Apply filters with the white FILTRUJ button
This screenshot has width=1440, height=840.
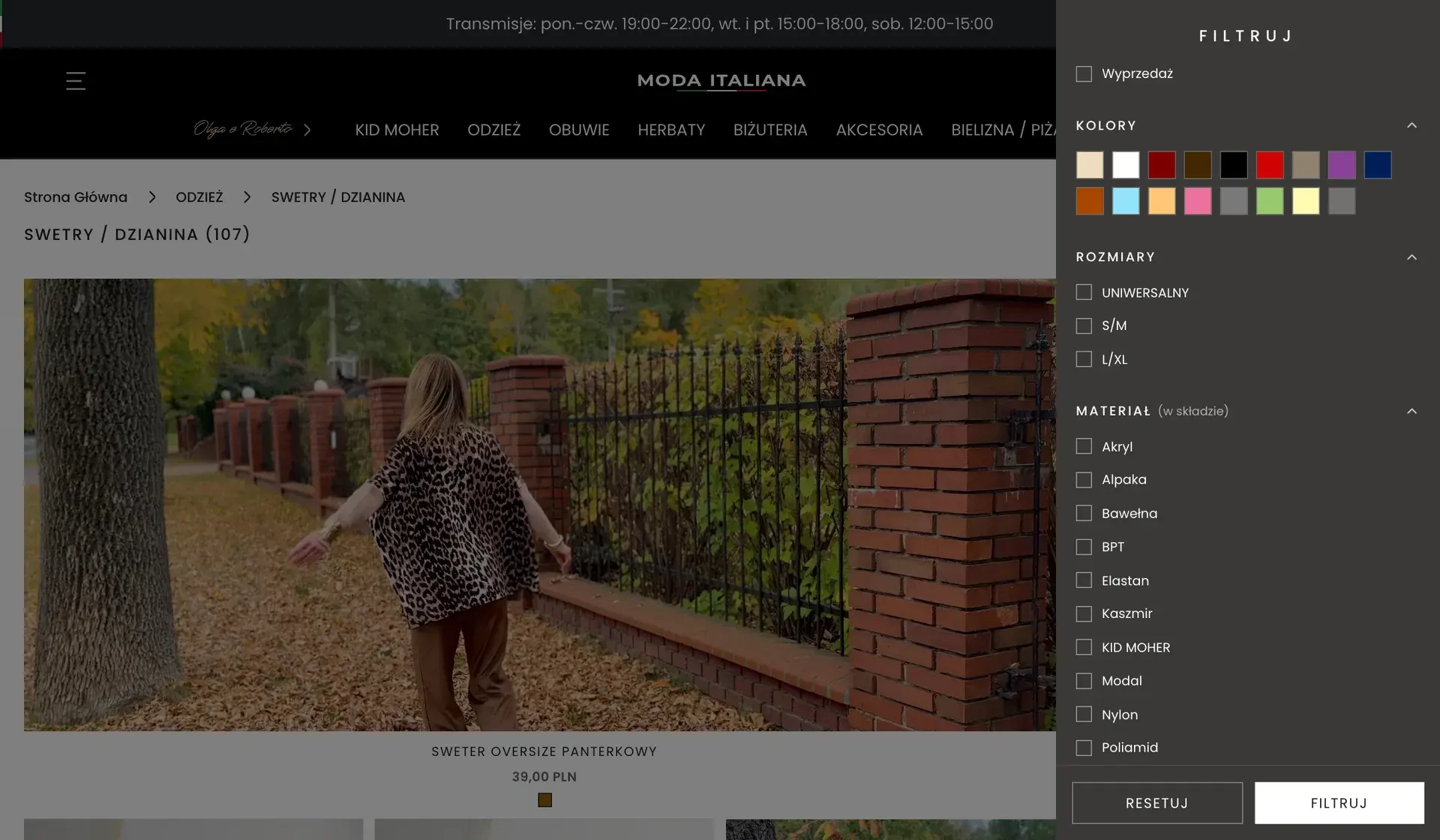pos(1339,803)
